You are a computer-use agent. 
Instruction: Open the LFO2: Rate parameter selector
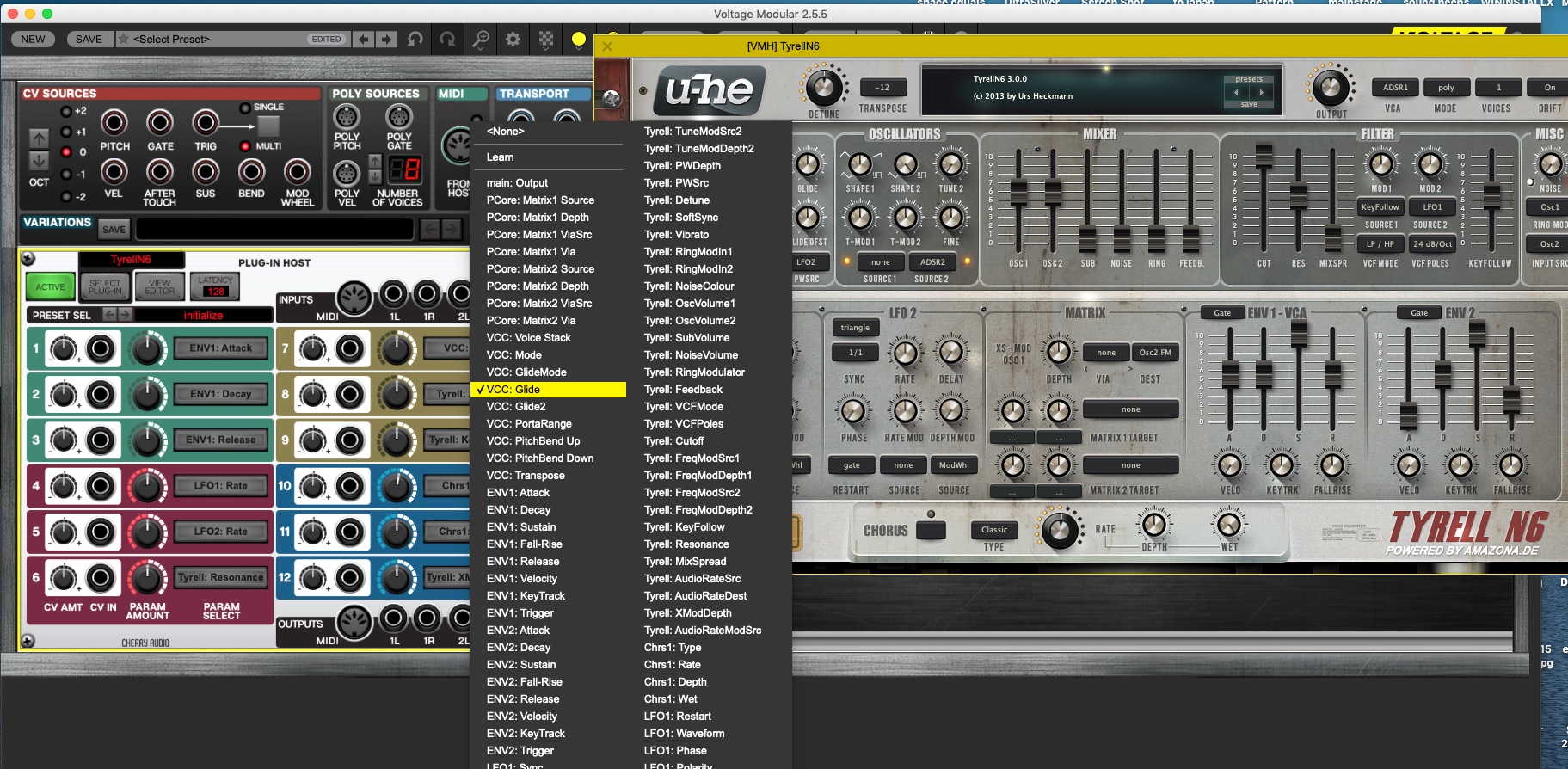pos(220,532)
